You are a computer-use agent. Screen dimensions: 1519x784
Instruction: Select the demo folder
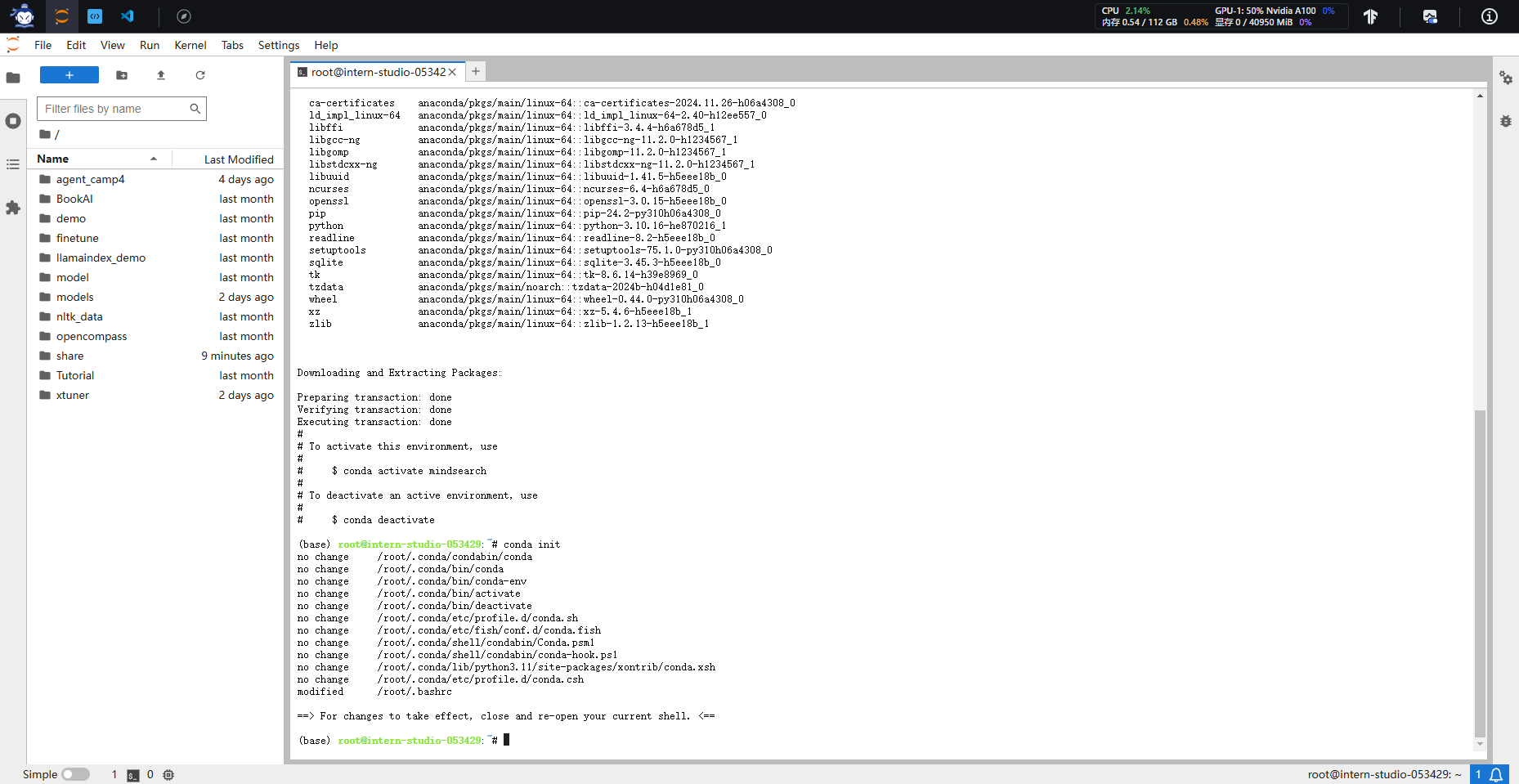[x=155, y=218]
